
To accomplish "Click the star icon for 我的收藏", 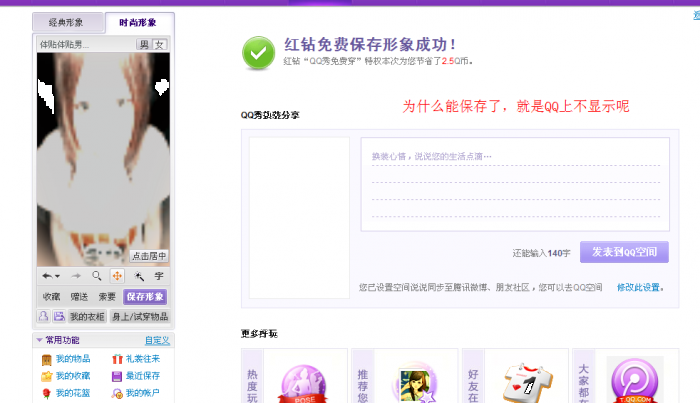I will point(46,376).
